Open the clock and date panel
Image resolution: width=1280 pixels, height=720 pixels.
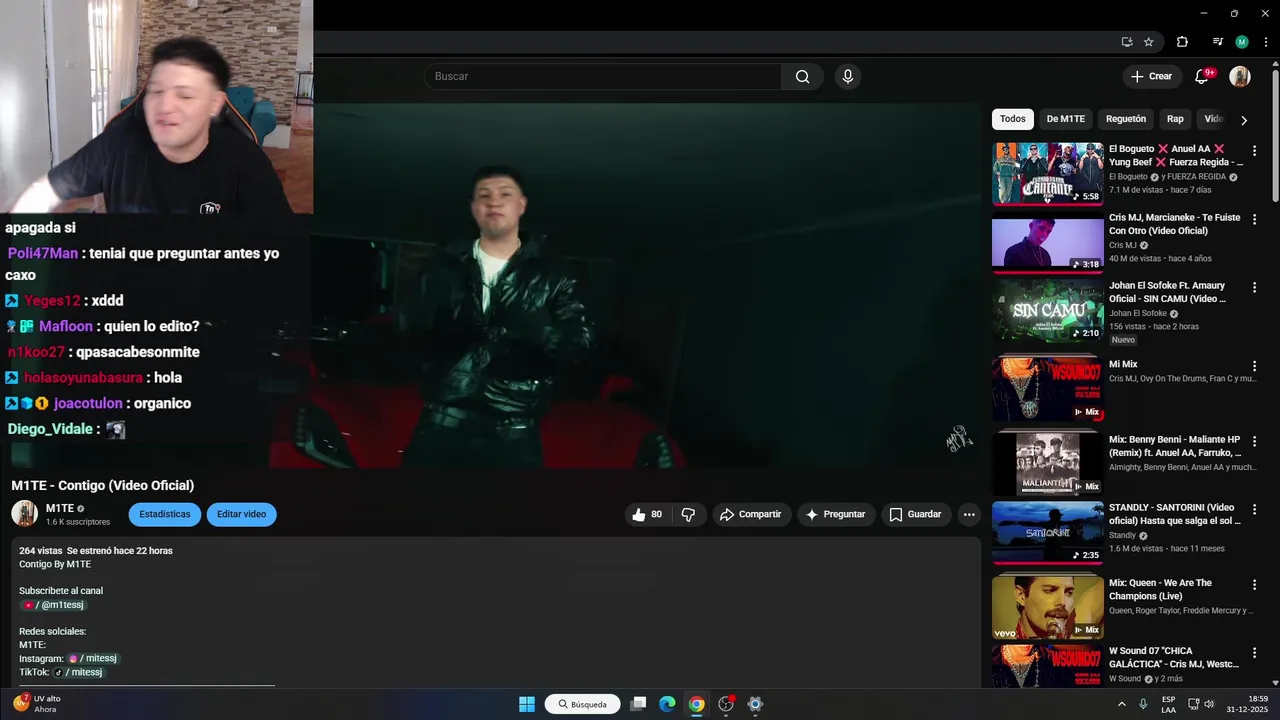pos(1247,704)
